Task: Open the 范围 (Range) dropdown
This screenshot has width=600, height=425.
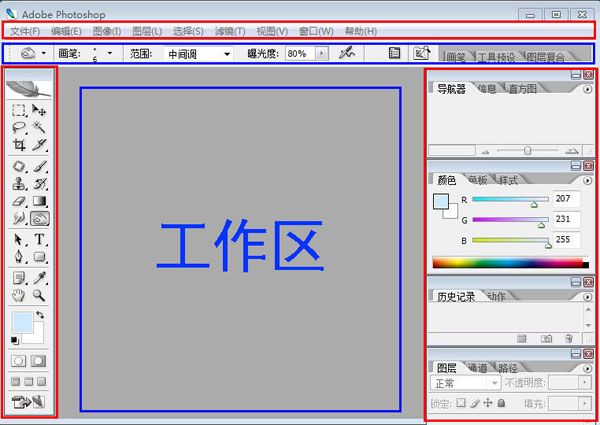Action: (198, 53)
